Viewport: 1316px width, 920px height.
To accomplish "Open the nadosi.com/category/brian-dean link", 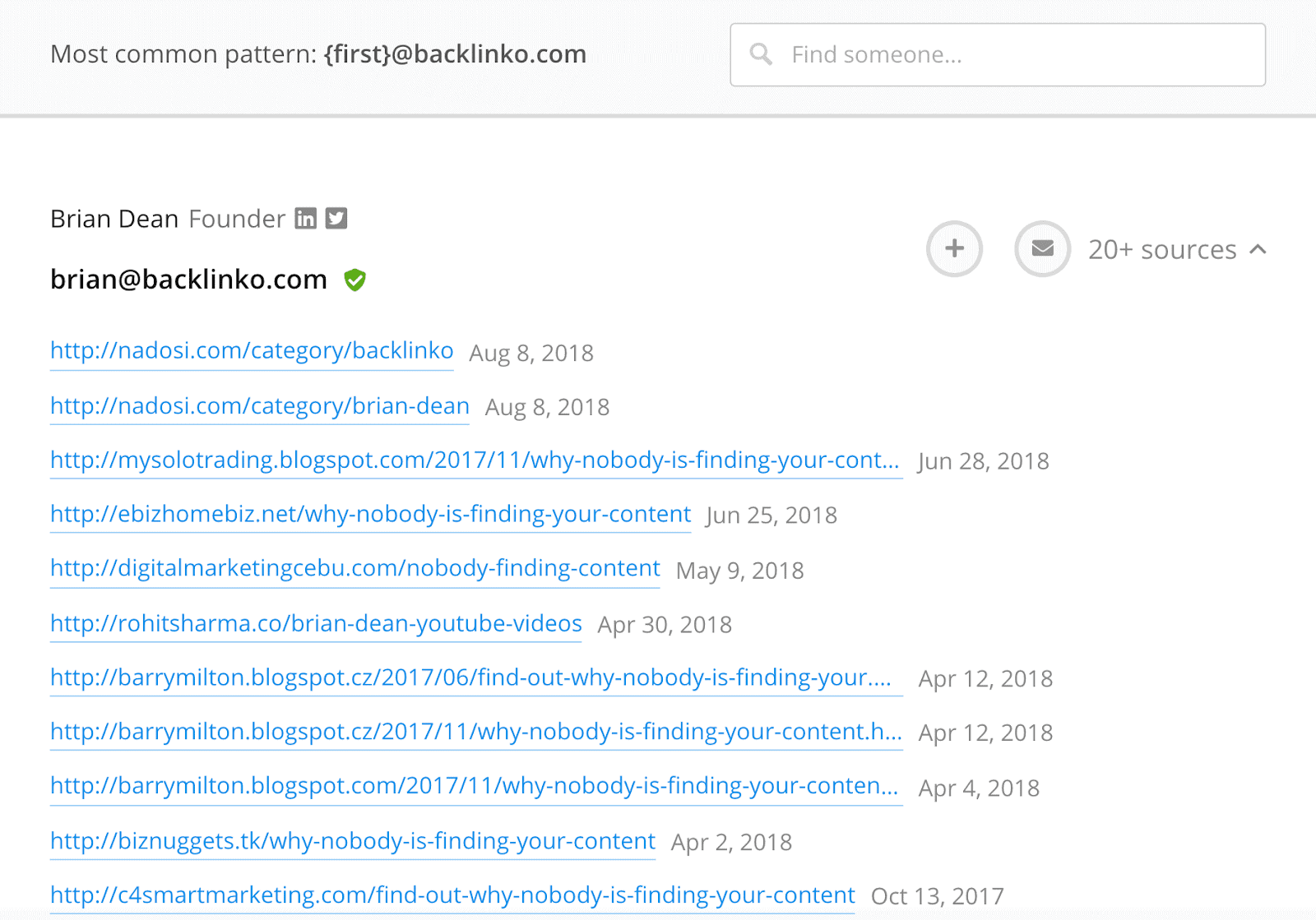I will [260, 406].
